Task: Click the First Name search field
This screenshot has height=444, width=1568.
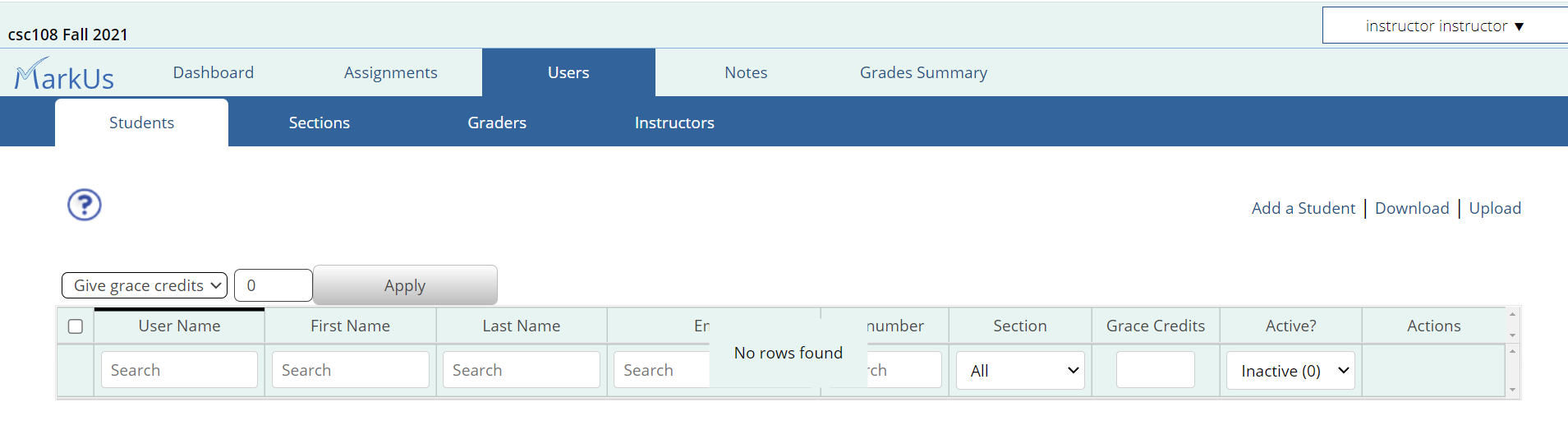Action: click(x=351, y=370)
